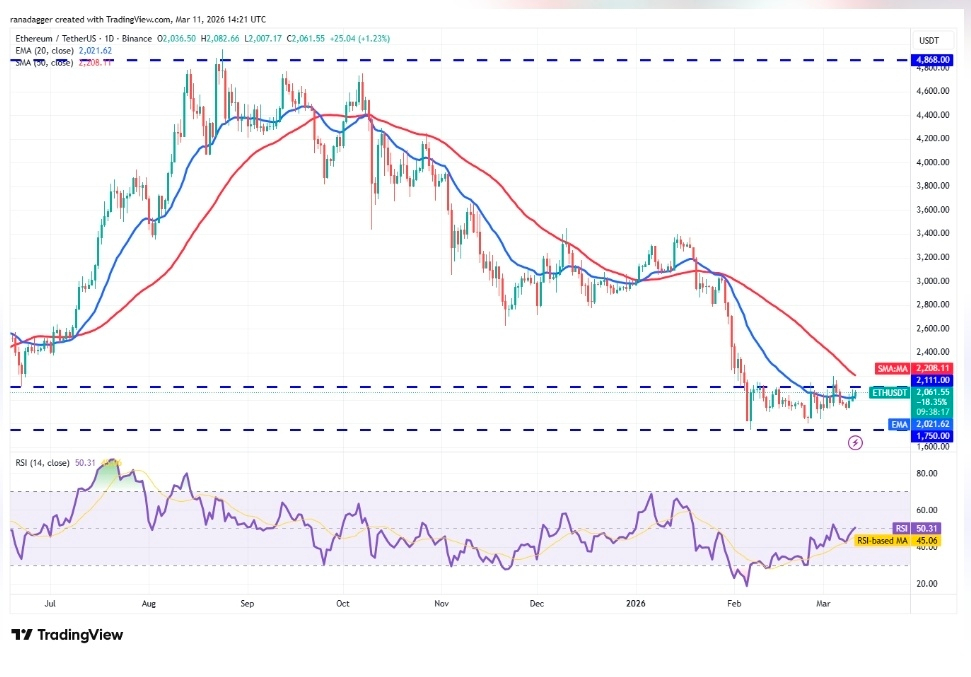Click the Ethereum / TetherUS symbol title
The width and height of the screenshot is (971, 677).
click(x=55, y=38)
